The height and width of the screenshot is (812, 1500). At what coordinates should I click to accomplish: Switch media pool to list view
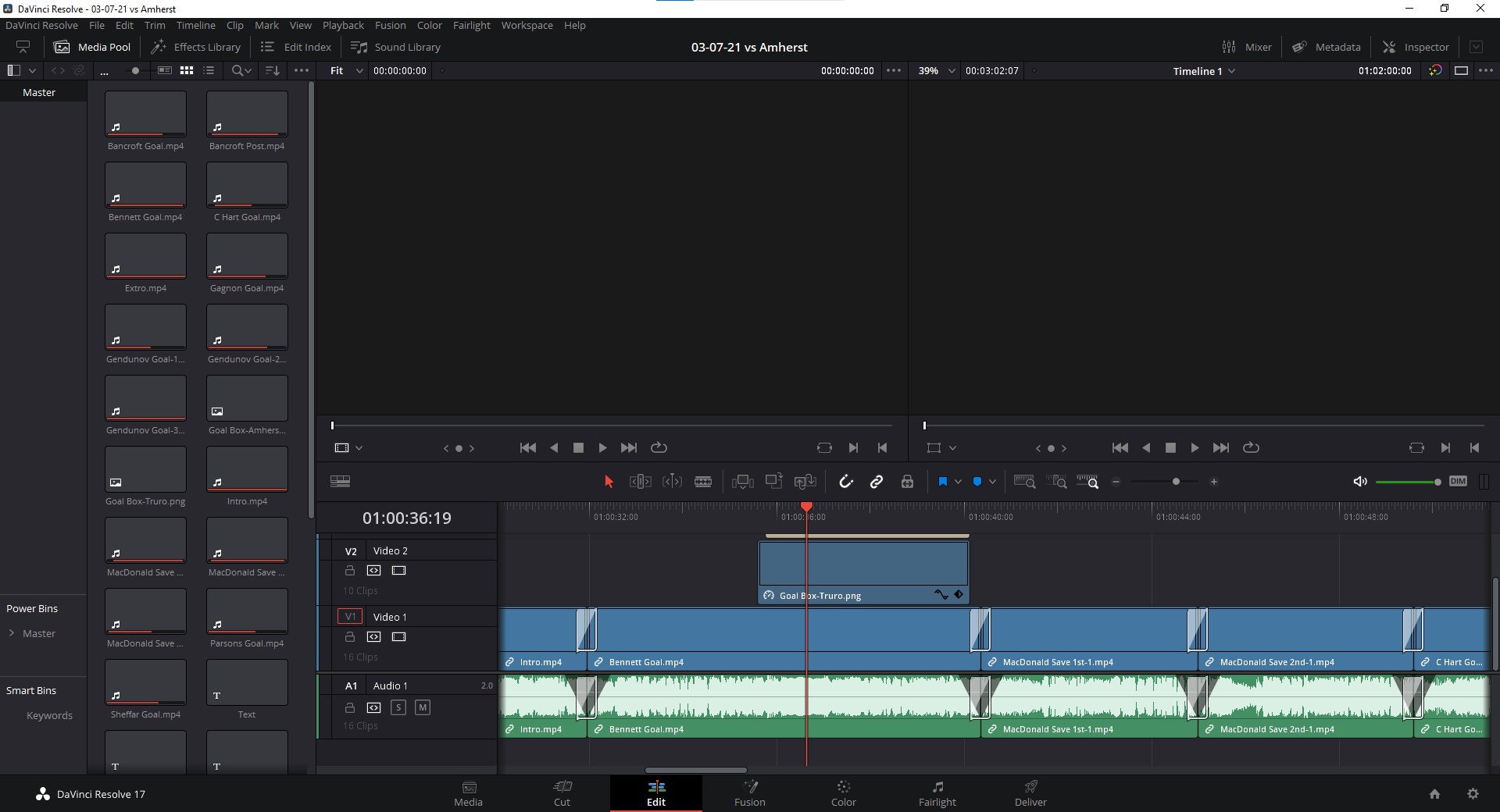coord(209,70)
